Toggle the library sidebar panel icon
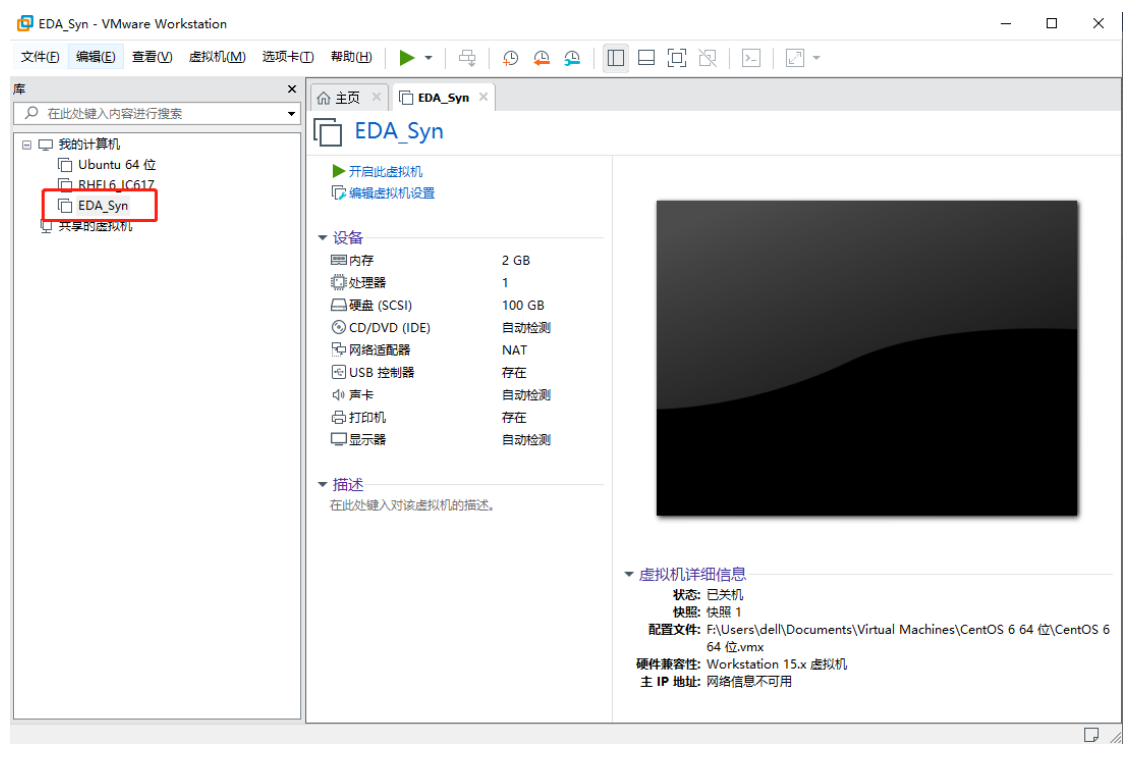1134x757 pixels. (615, 57)
